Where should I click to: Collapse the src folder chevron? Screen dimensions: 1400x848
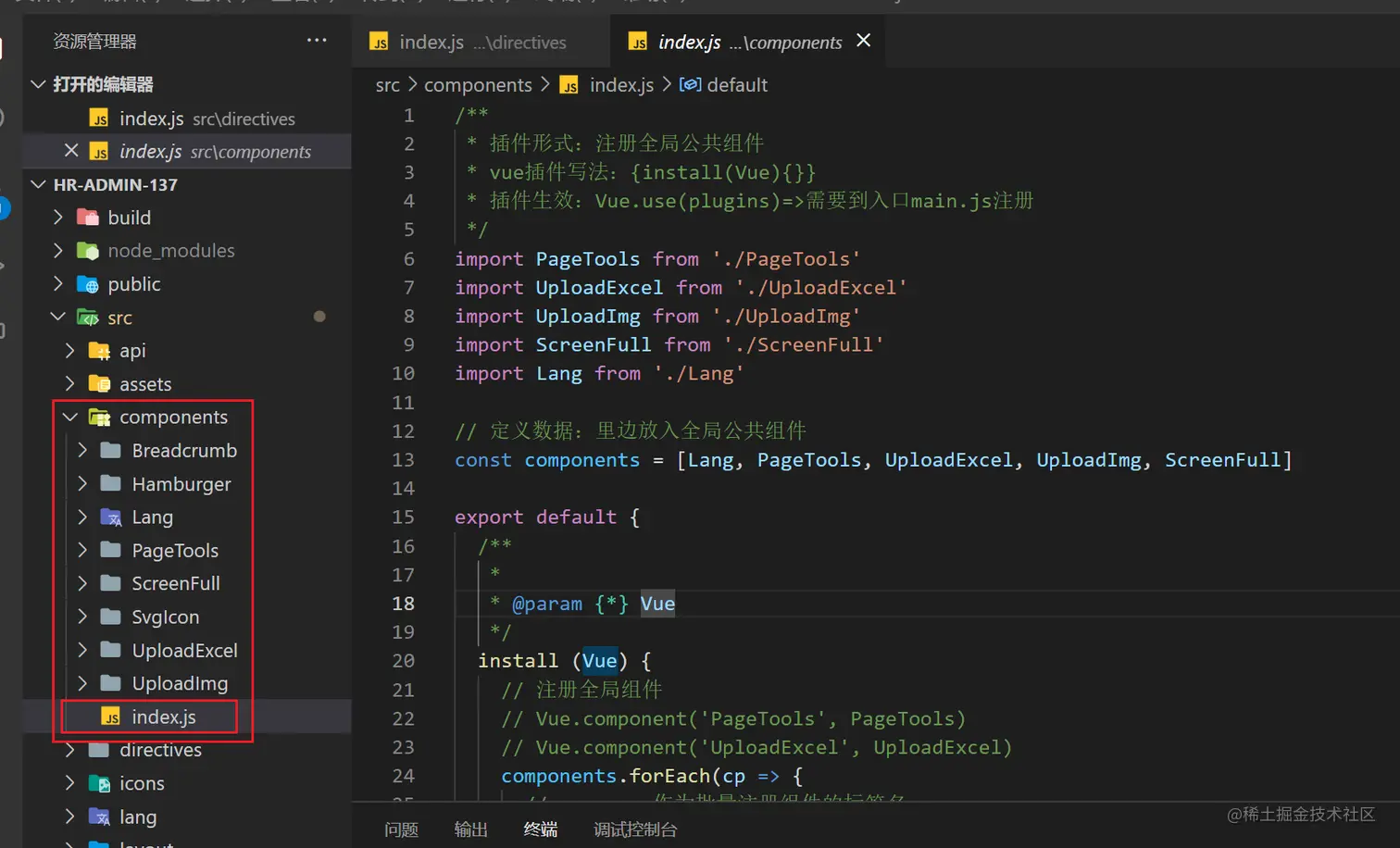[x=58, y=318]
